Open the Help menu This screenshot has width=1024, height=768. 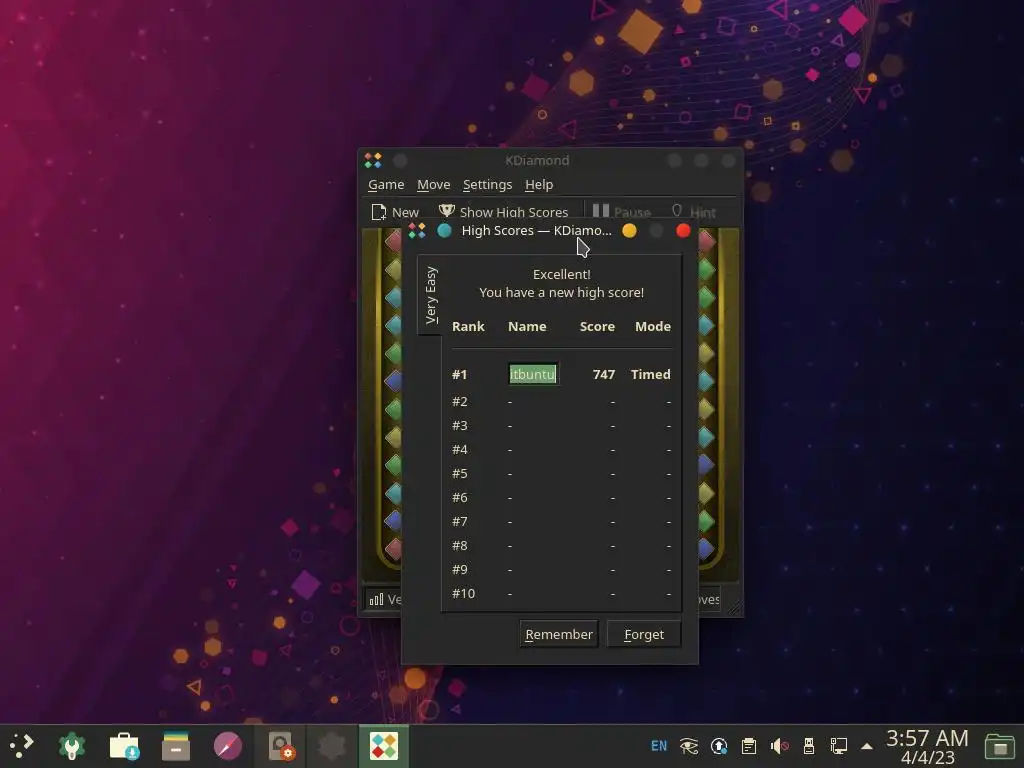[539, 185]
